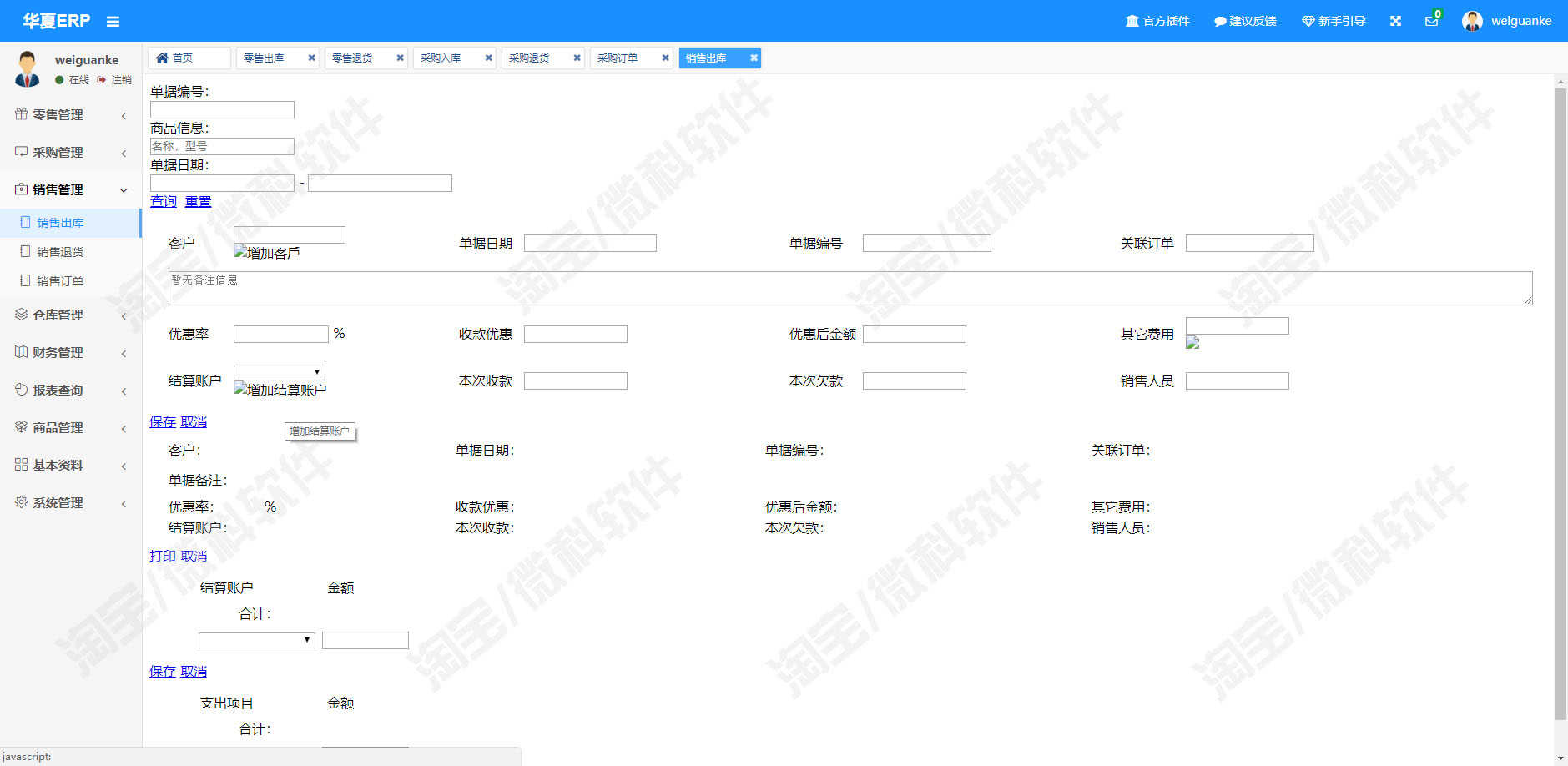Click the 暂无备注信息 remarks textarea

pos(850,288)
